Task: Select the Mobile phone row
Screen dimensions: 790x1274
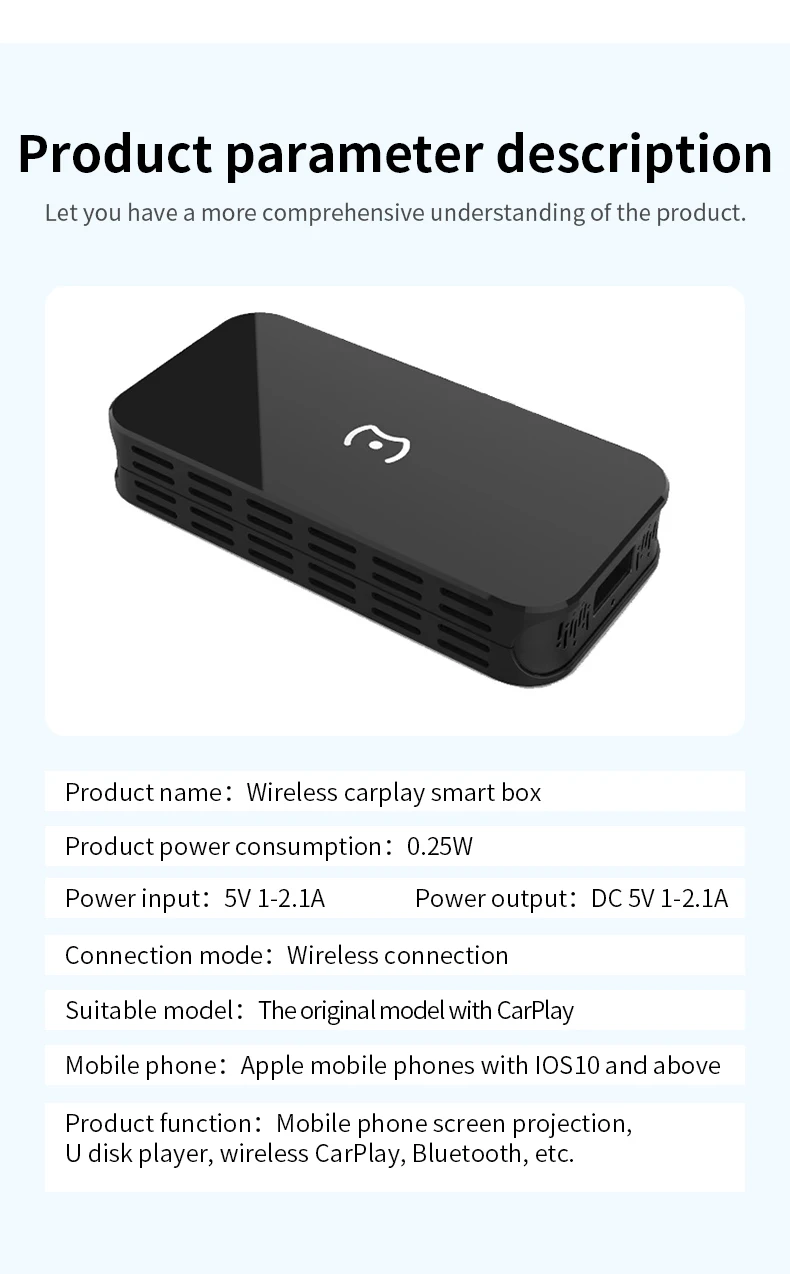Action: pyautogui.click(x=395, y=1065)
